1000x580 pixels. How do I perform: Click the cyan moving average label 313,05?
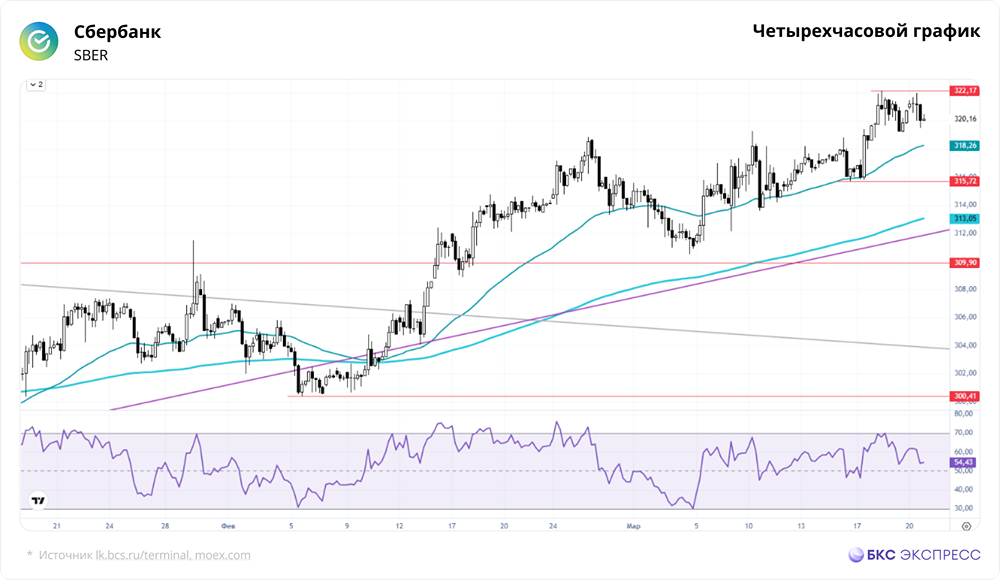pyautogui.click(x=965, y=218)
